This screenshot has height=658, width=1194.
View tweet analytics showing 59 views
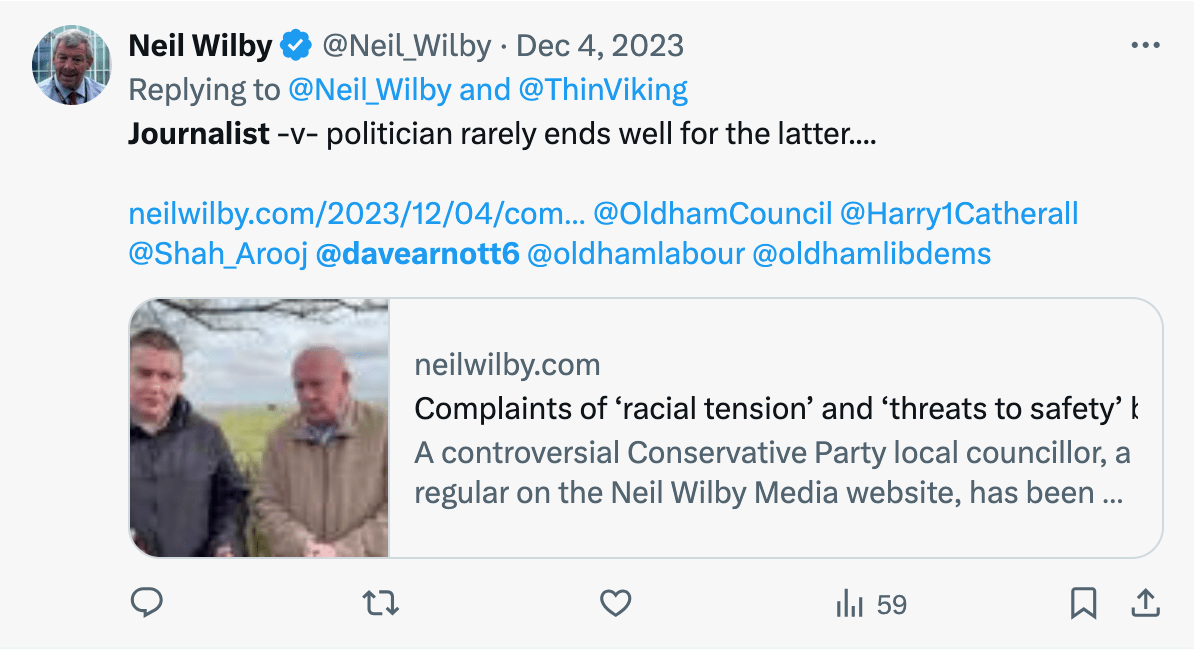870,603
